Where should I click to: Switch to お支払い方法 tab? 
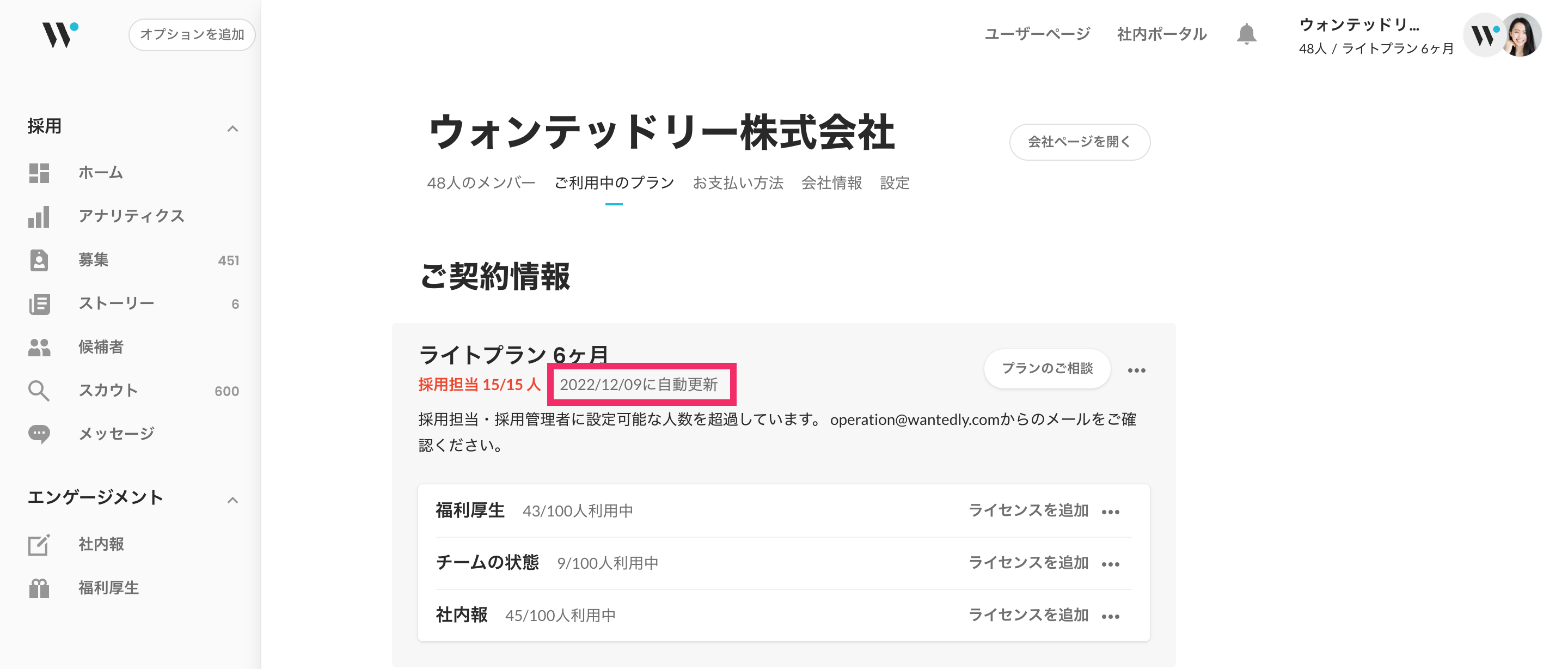point(738,183)
